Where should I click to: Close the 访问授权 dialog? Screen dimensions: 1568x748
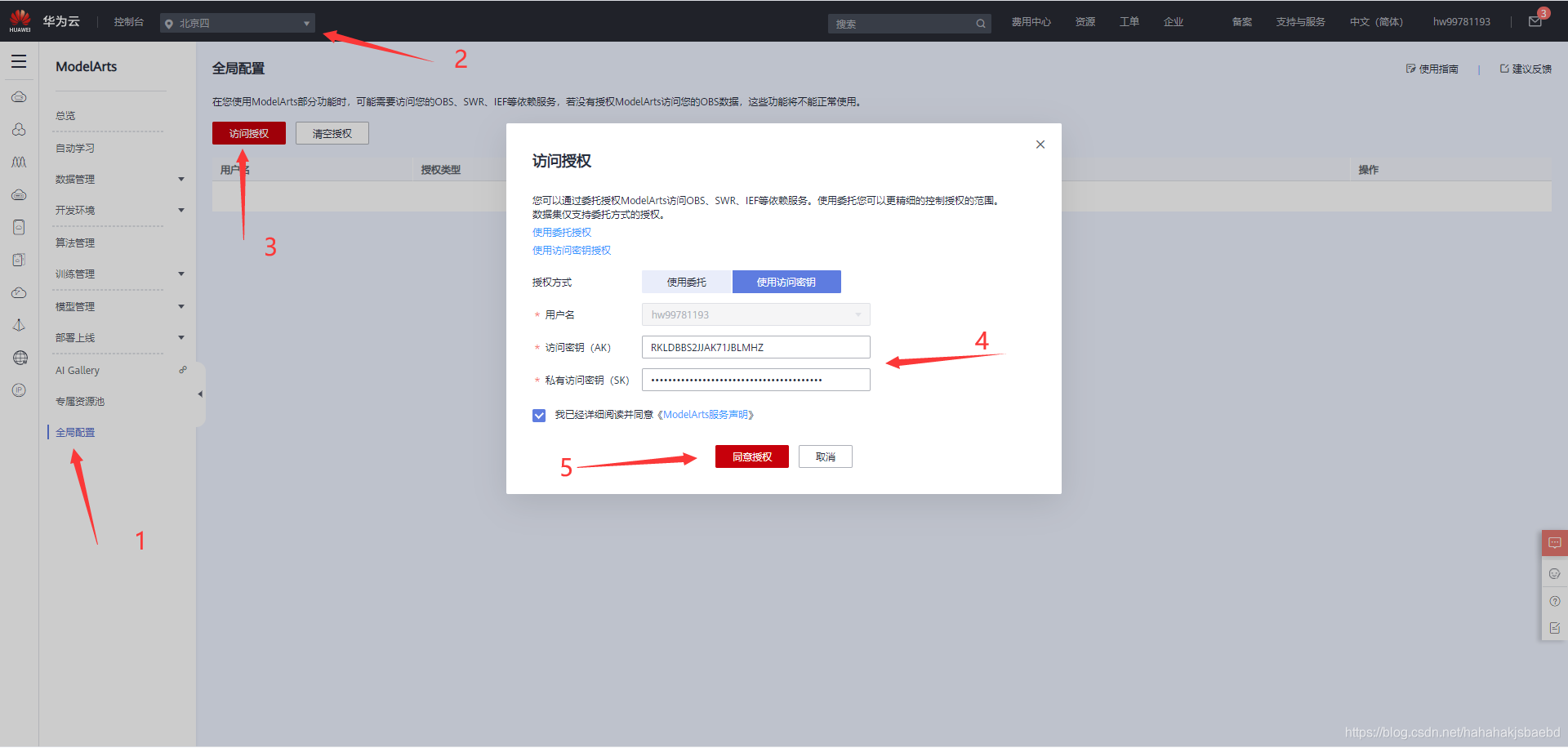(1040, 145)
